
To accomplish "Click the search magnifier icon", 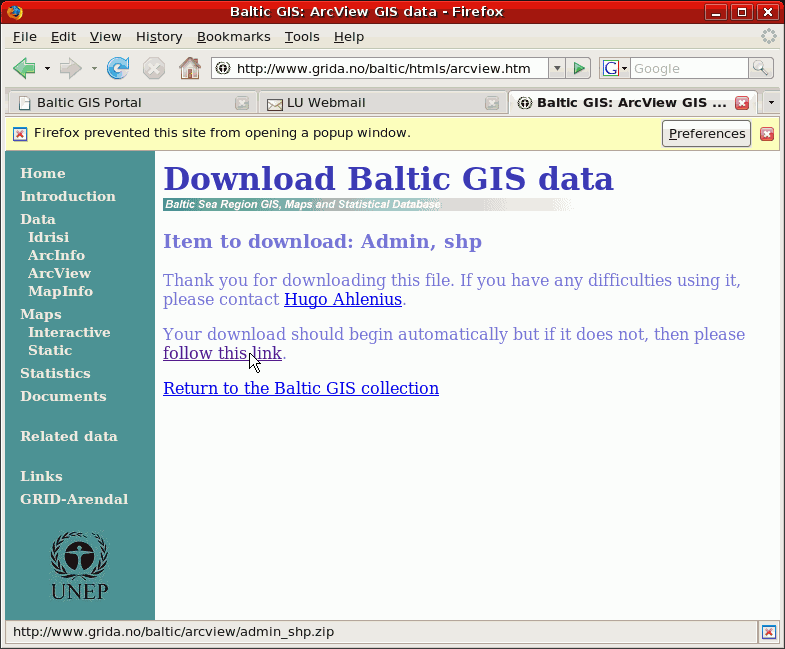I will pos(760,68).
